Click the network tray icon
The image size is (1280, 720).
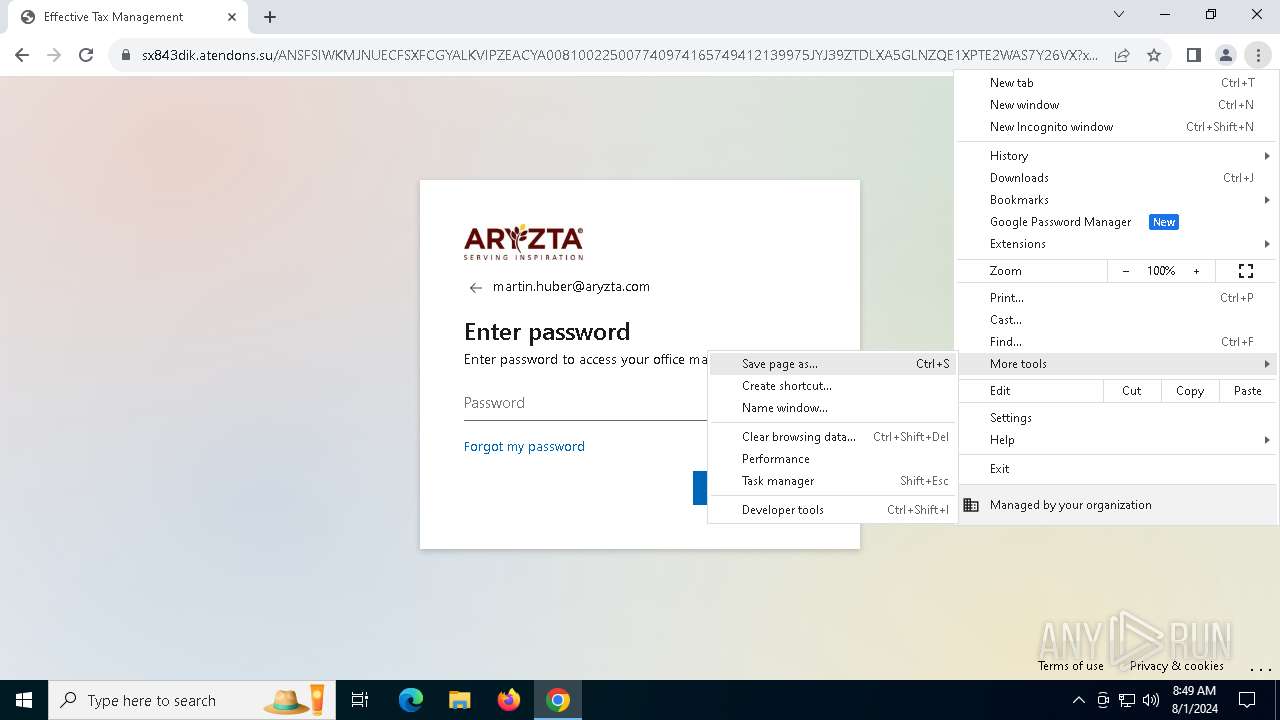coord(1127,700)
